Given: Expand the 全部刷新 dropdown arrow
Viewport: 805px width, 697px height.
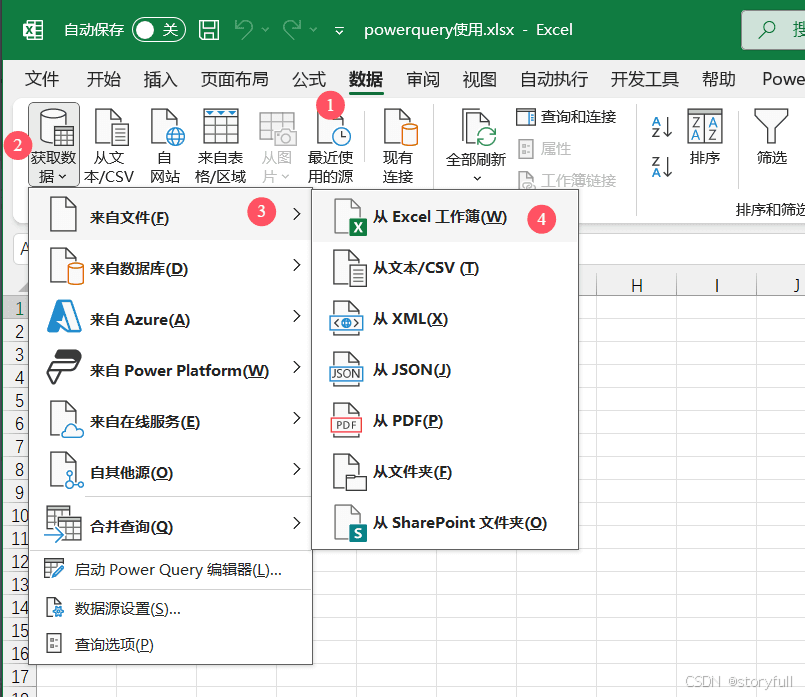Looking at the screenshot, I should [477, 179].
